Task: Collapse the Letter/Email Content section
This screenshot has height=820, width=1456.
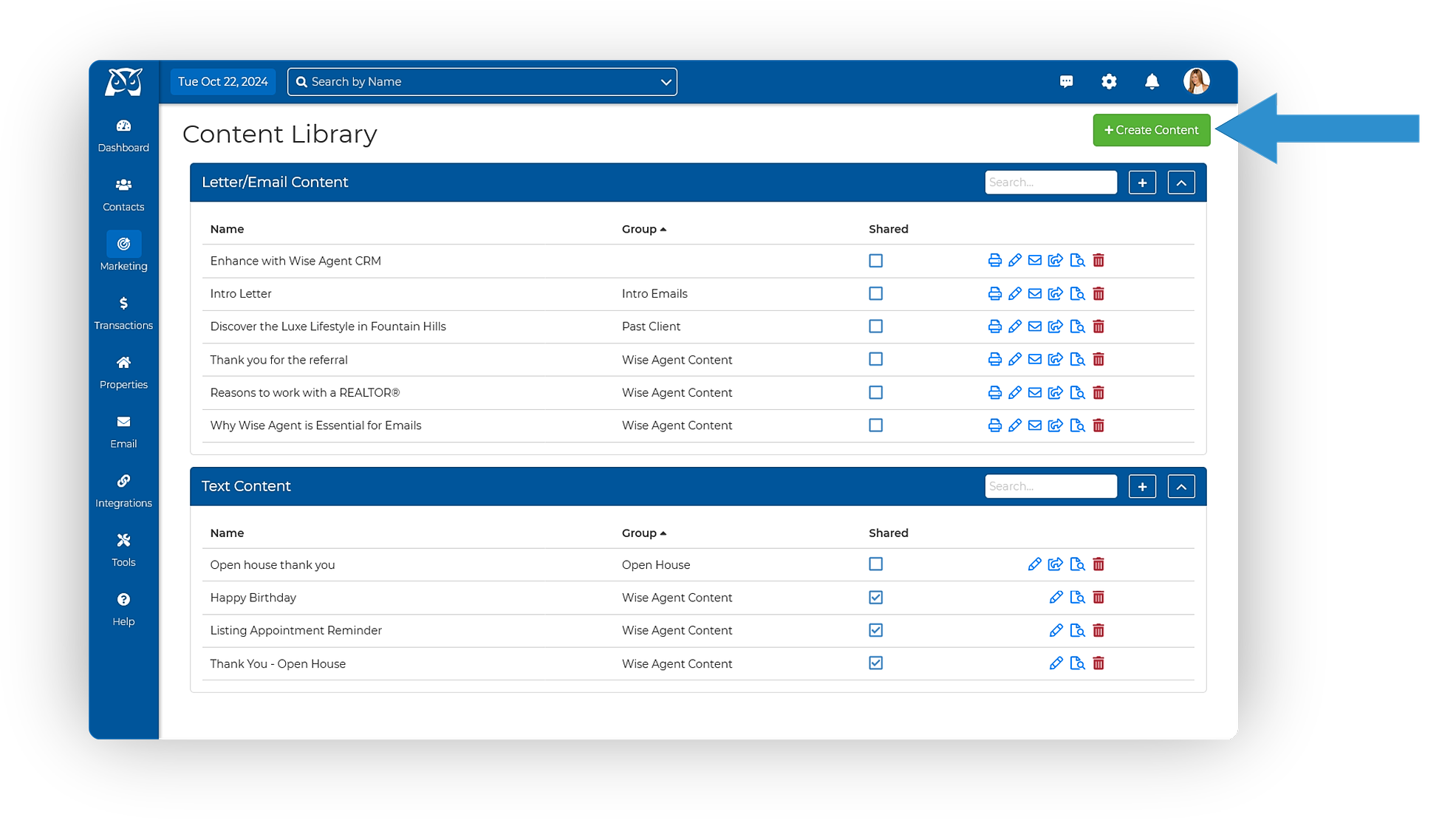Action: click(1181, 182)
